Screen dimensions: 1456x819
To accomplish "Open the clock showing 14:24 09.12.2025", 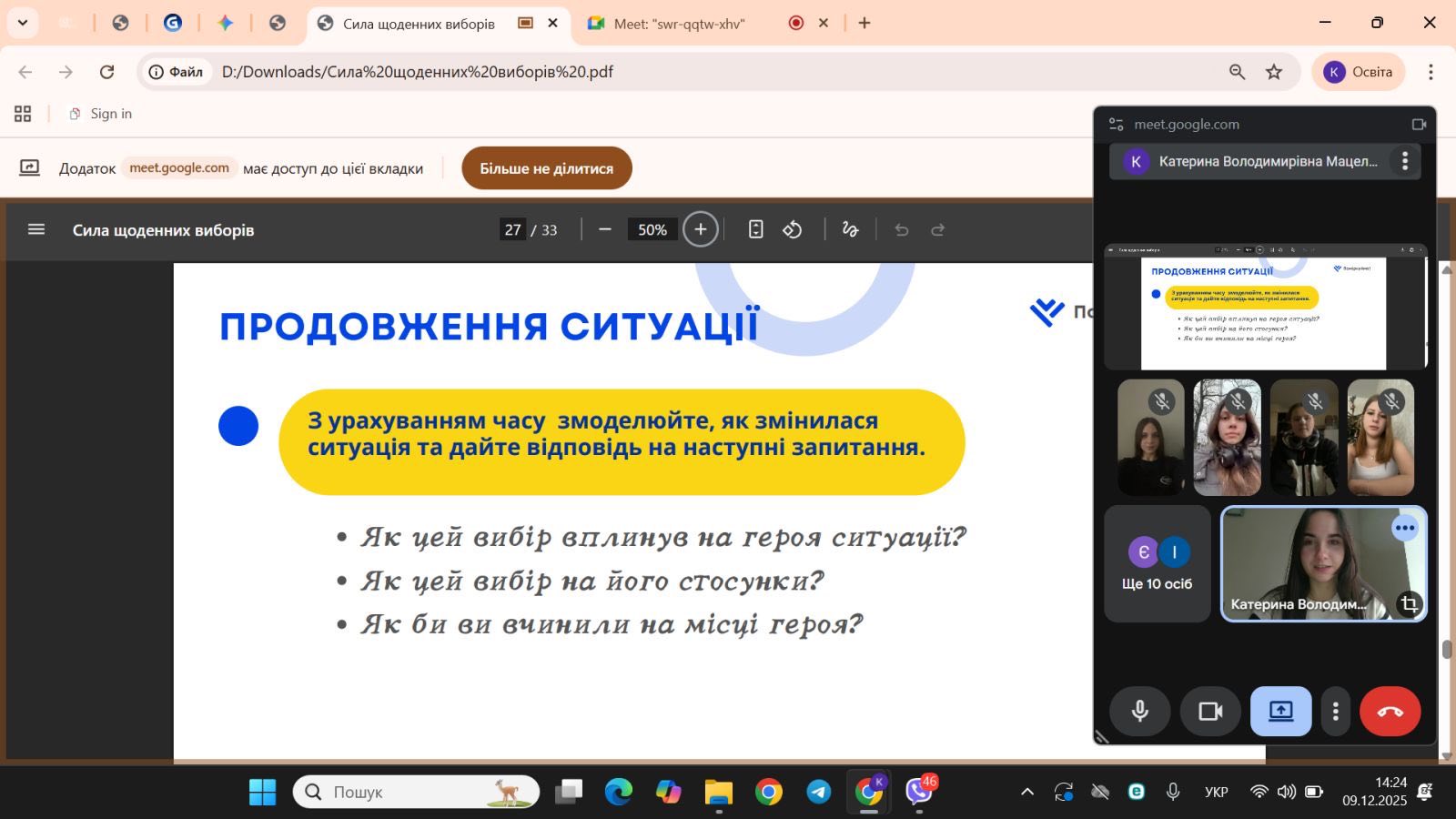I will [x=1374, y=792].
